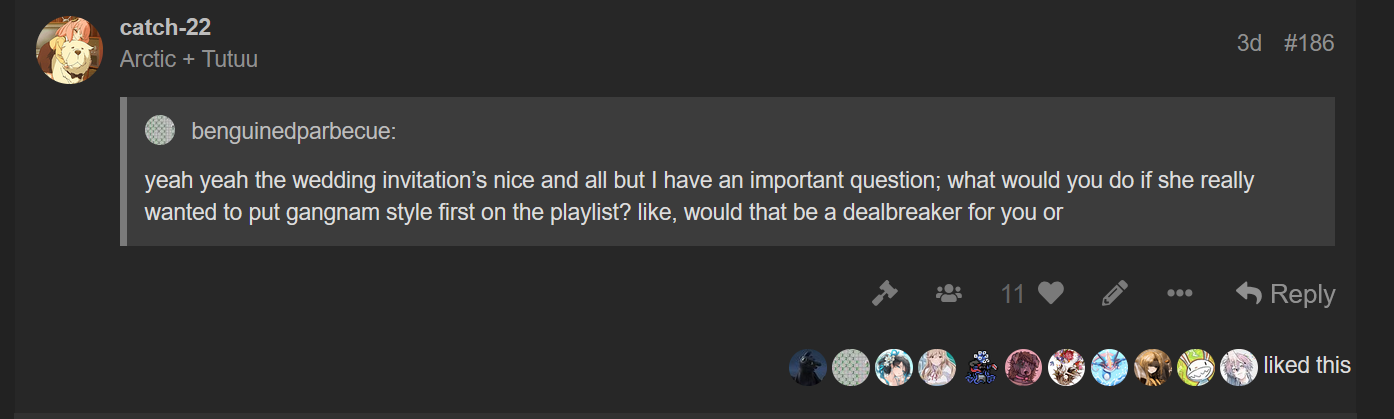Viewport: 1394px width, 419px height.
Task: Open the pixel-art robot liker avatar
Action: click(x=981, y=367)
